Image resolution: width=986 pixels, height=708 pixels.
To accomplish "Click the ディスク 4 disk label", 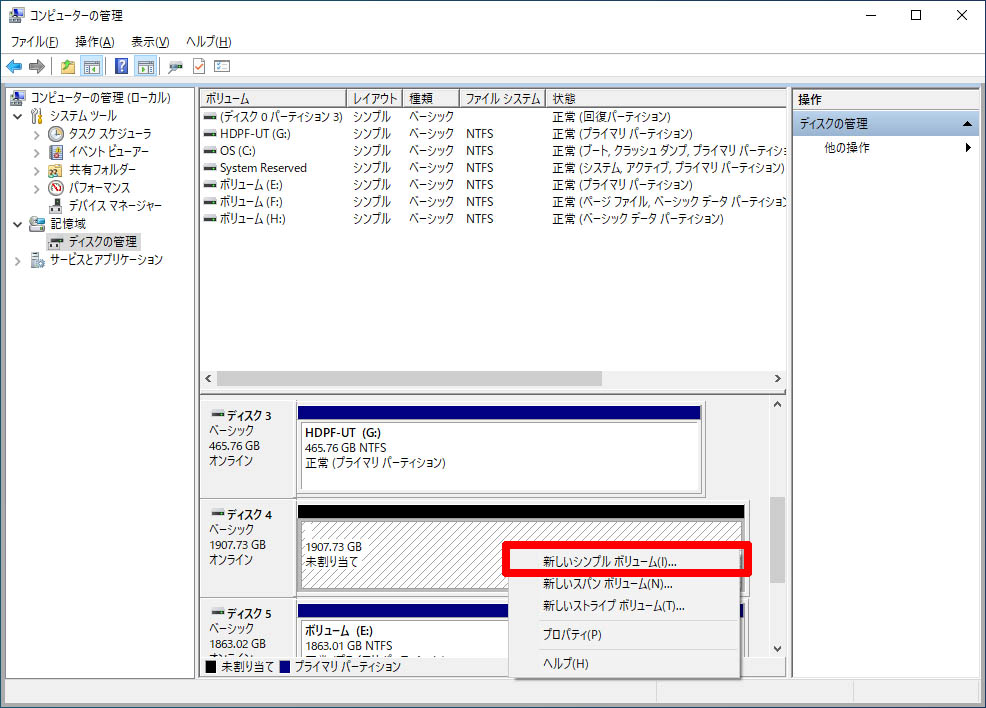I will pos(249,514).
